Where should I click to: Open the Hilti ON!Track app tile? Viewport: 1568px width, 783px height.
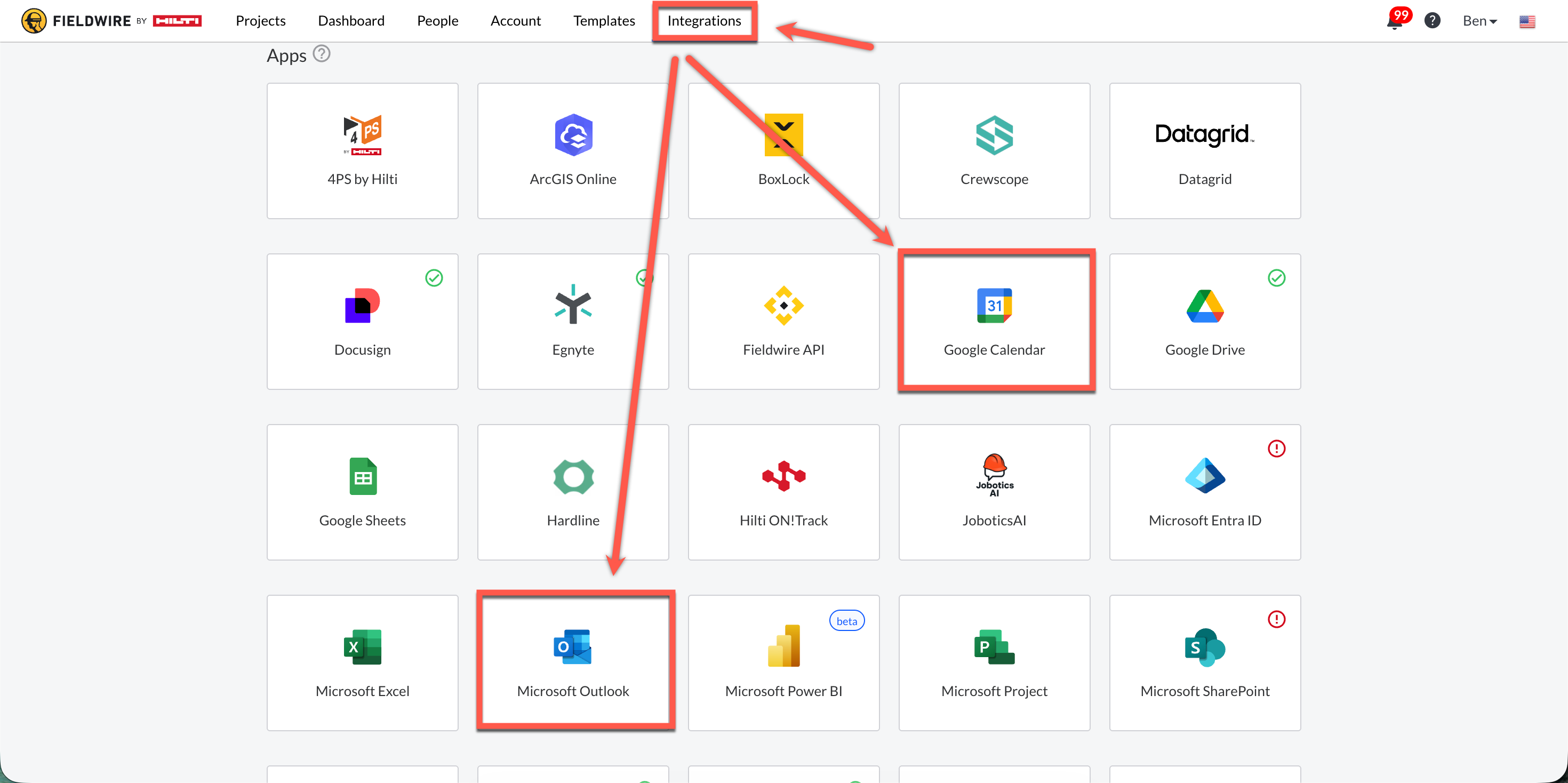tap(783, 492)
